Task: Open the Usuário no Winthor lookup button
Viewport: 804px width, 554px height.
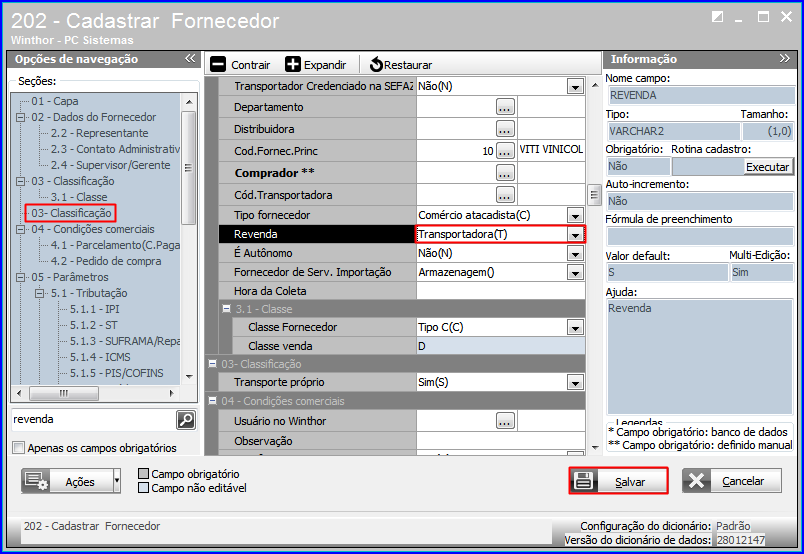Action: 506,421
